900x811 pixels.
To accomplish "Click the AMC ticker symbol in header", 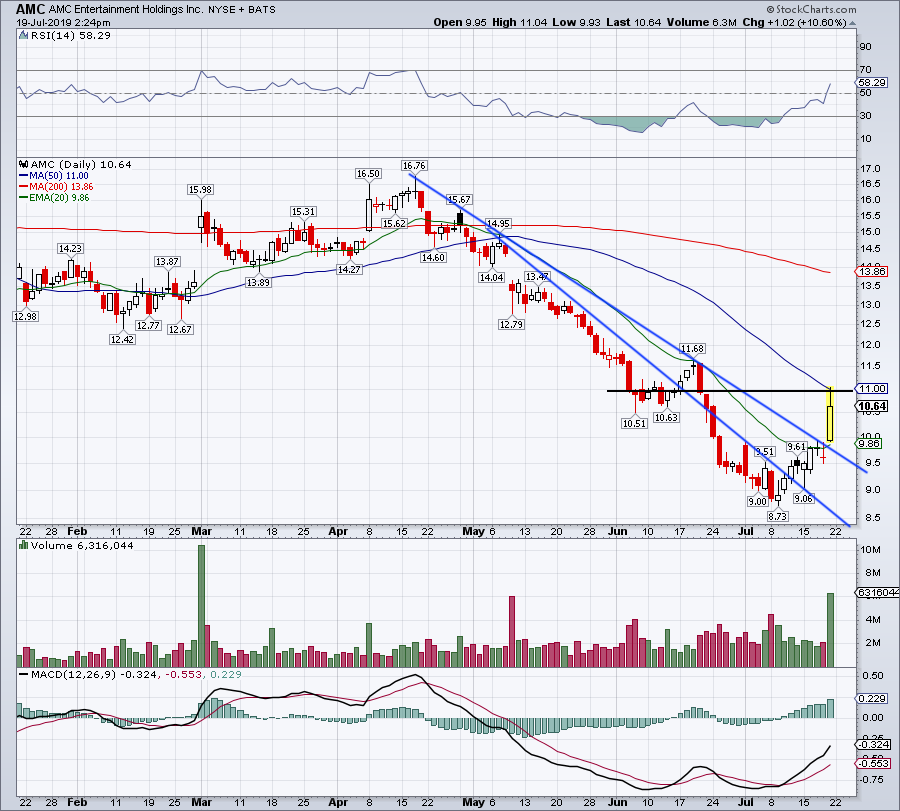I will 30,9.
